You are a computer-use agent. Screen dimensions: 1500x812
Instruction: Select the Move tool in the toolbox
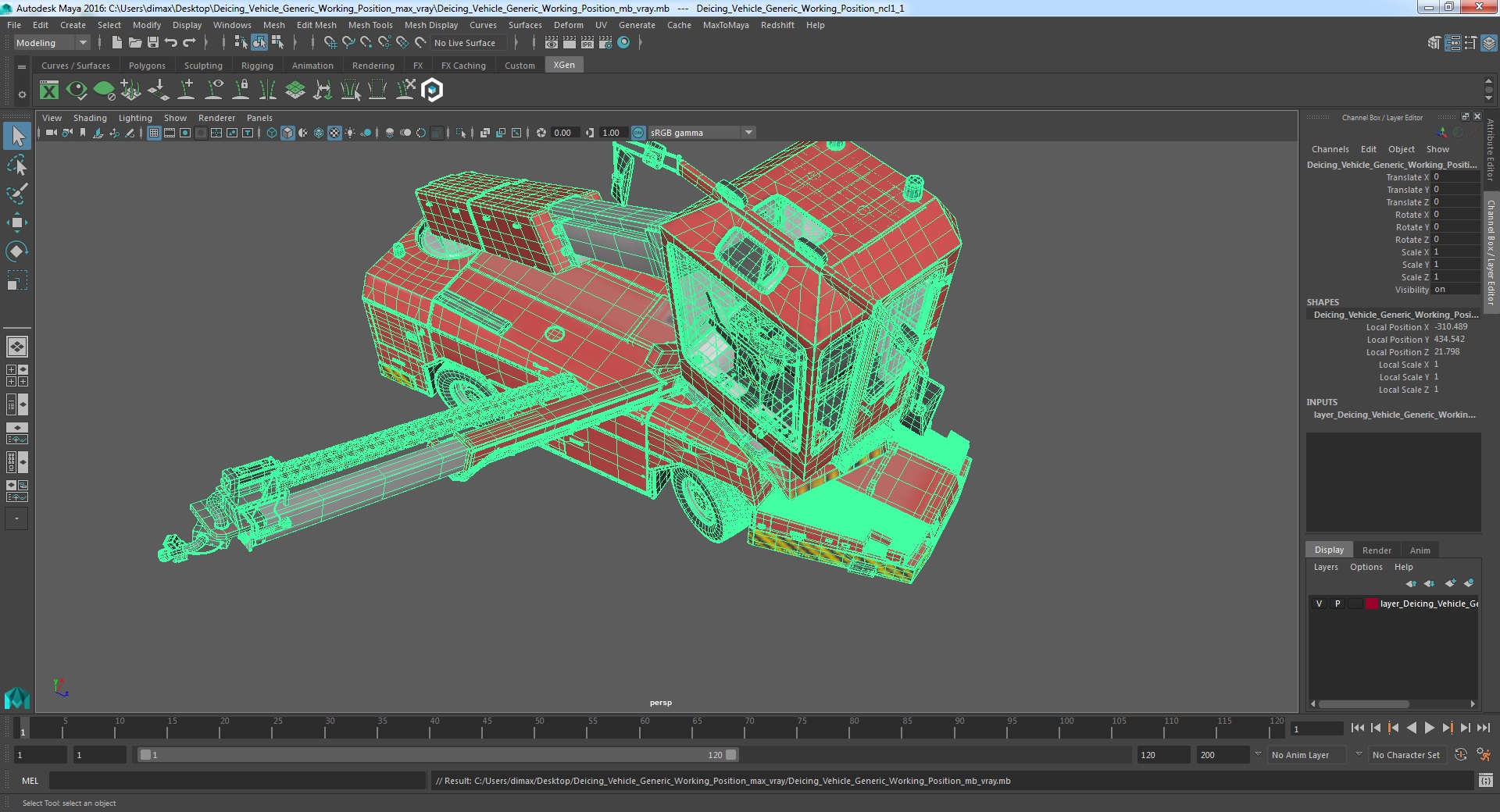16,223
